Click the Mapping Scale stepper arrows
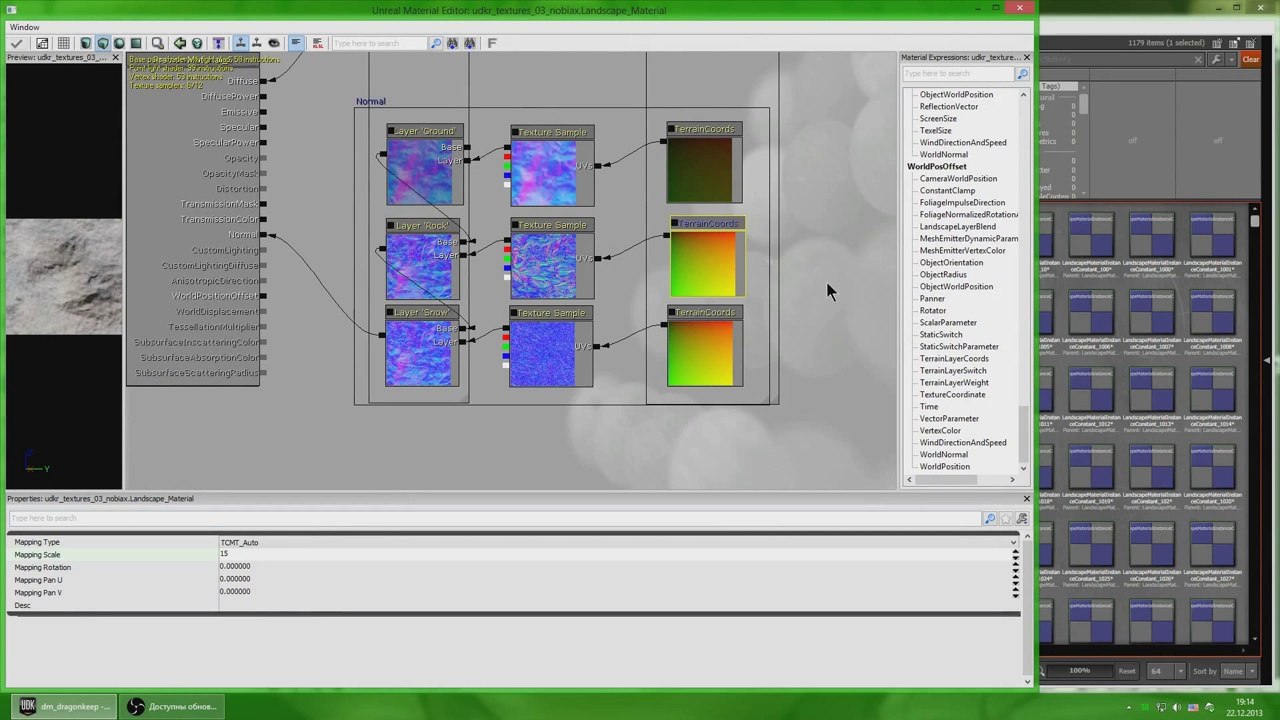Screen dimensions: 1280x720 pyautogui.click(x=1015, y=554)
